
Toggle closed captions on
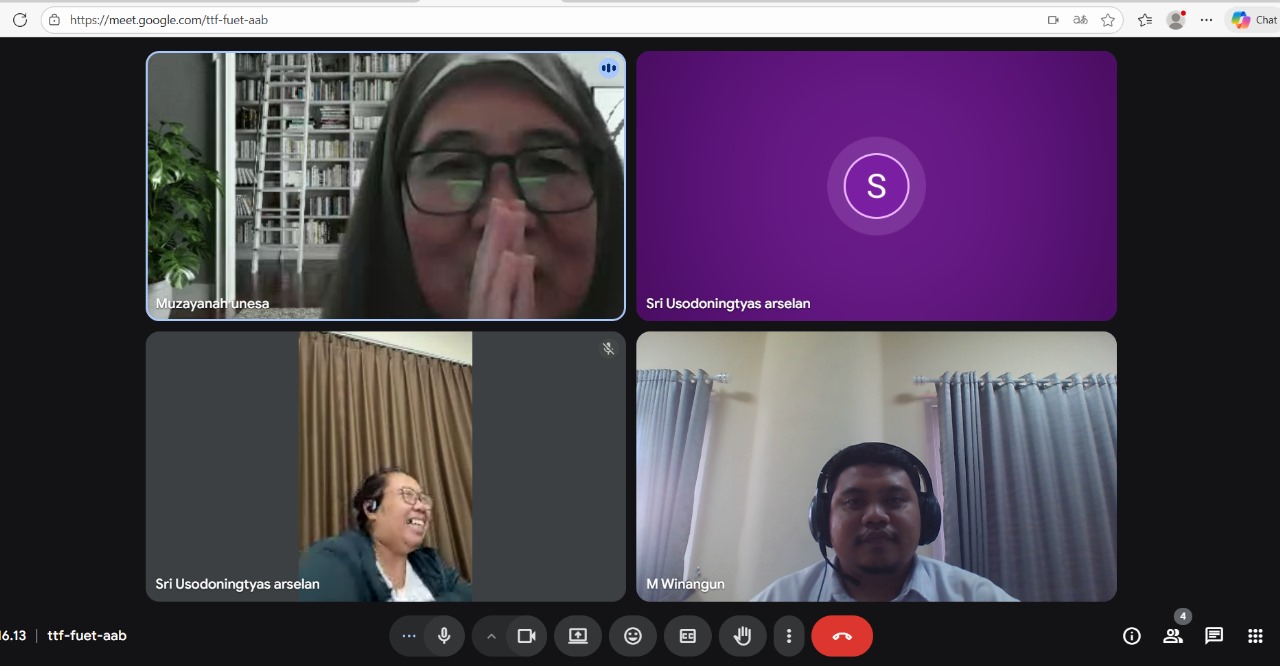pos(688,636)
